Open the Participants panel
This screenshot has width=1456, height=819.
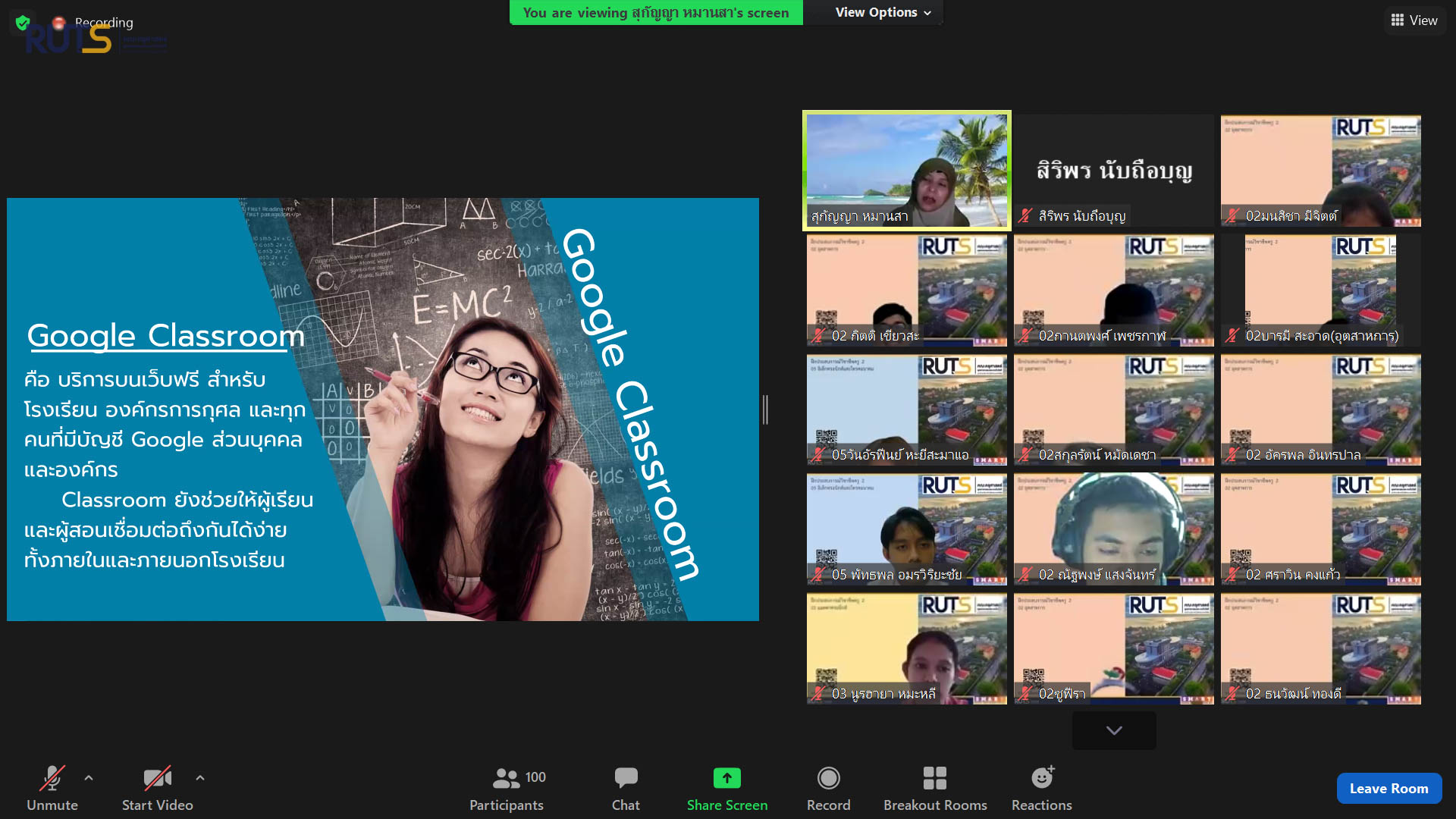tap(507, 789)
